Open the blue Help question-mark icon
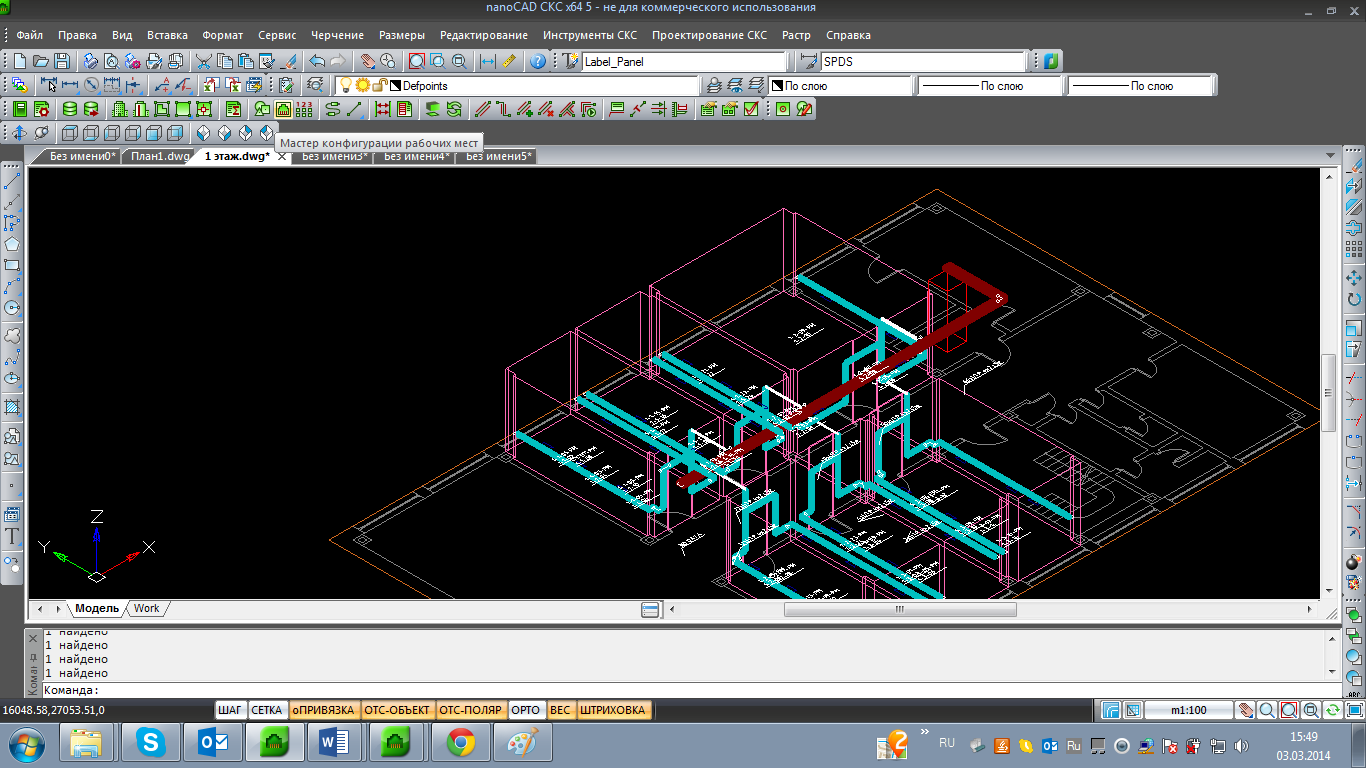Viewport: 1366px width, 768px height. (538, 61)
